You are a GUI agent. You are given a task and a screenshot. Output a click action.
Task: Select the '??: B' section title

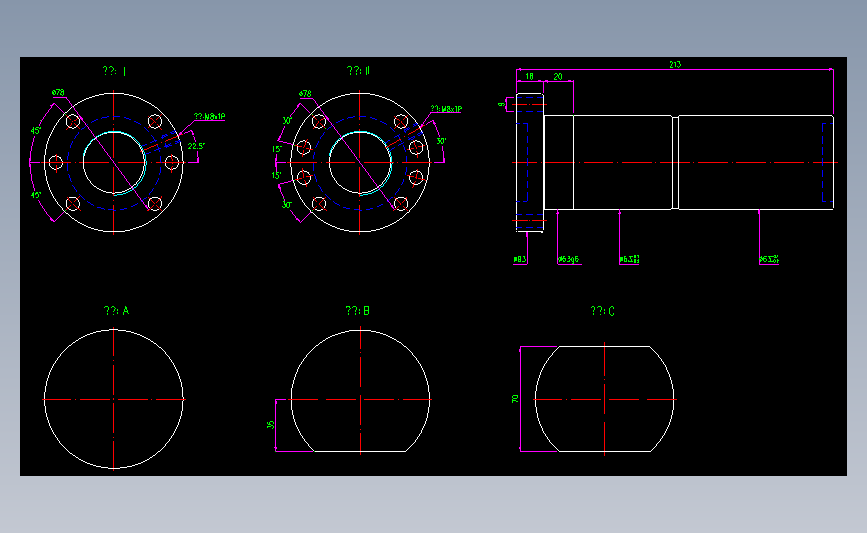[357, 311]
